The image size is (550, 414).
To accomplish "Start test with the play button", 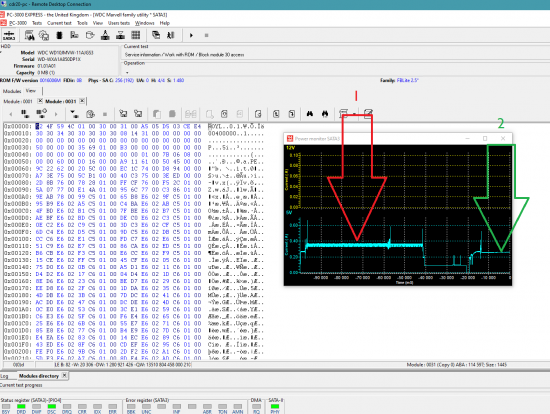I will (191, 35).
